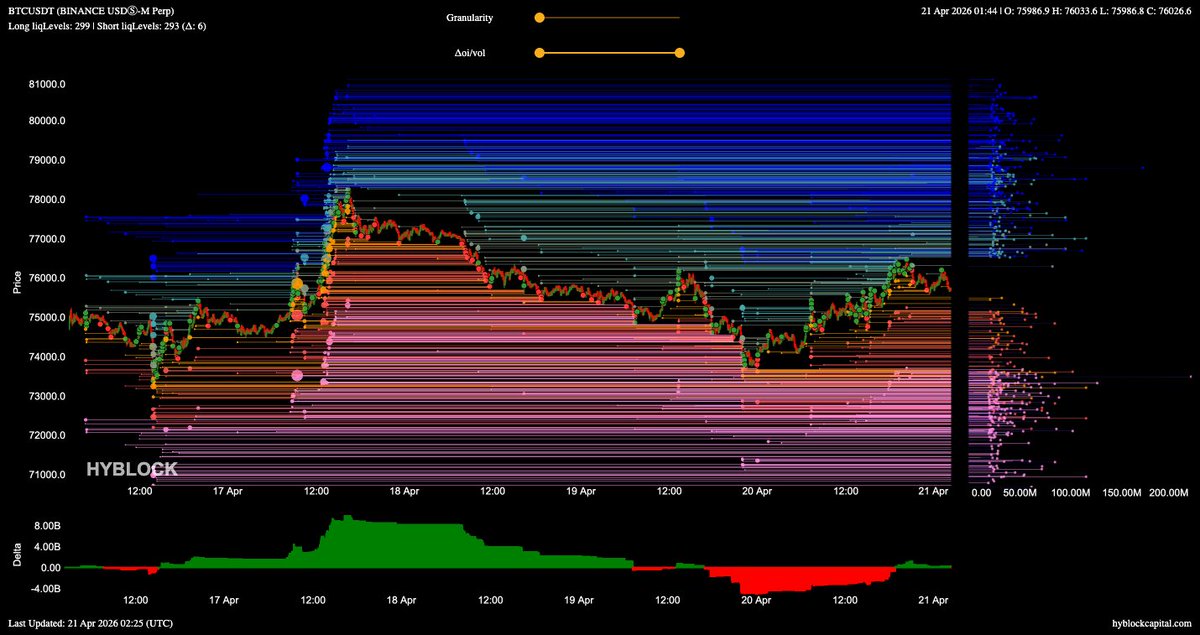Screen dimensions: 1200x635
Task: Click the -4.00B delta axis label
Action: point(46,589)
